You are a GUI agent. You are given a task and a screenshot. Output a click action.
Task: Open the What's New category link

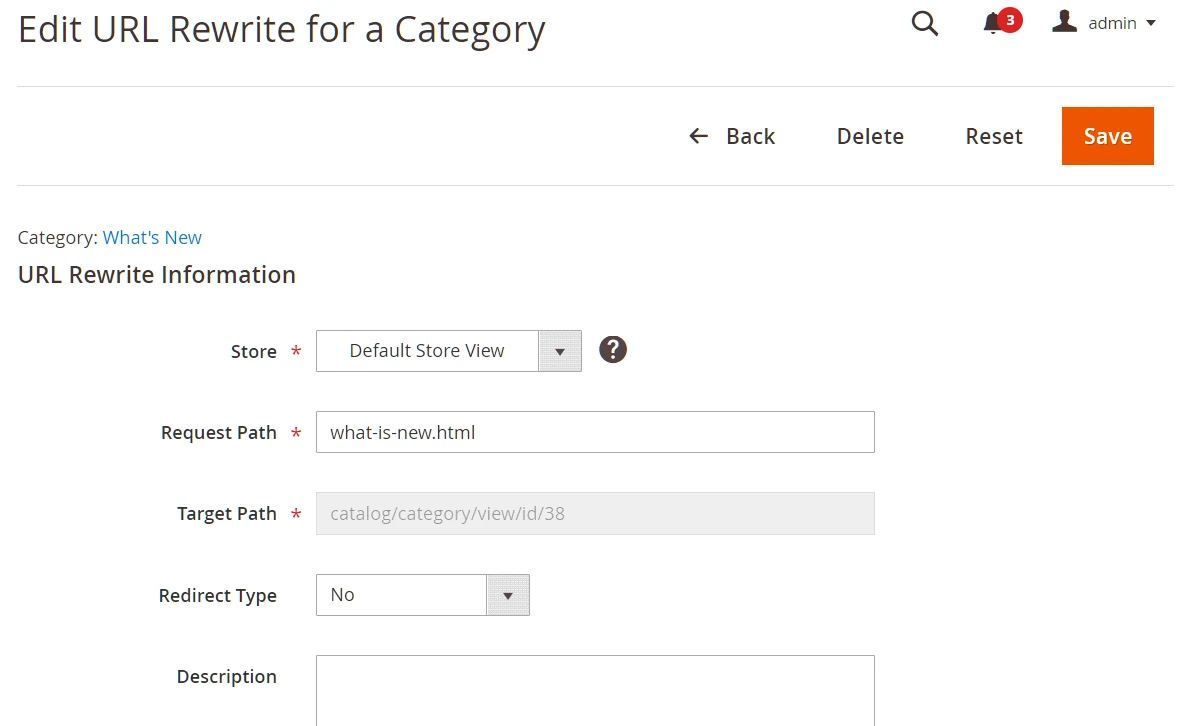pos(152,237)
